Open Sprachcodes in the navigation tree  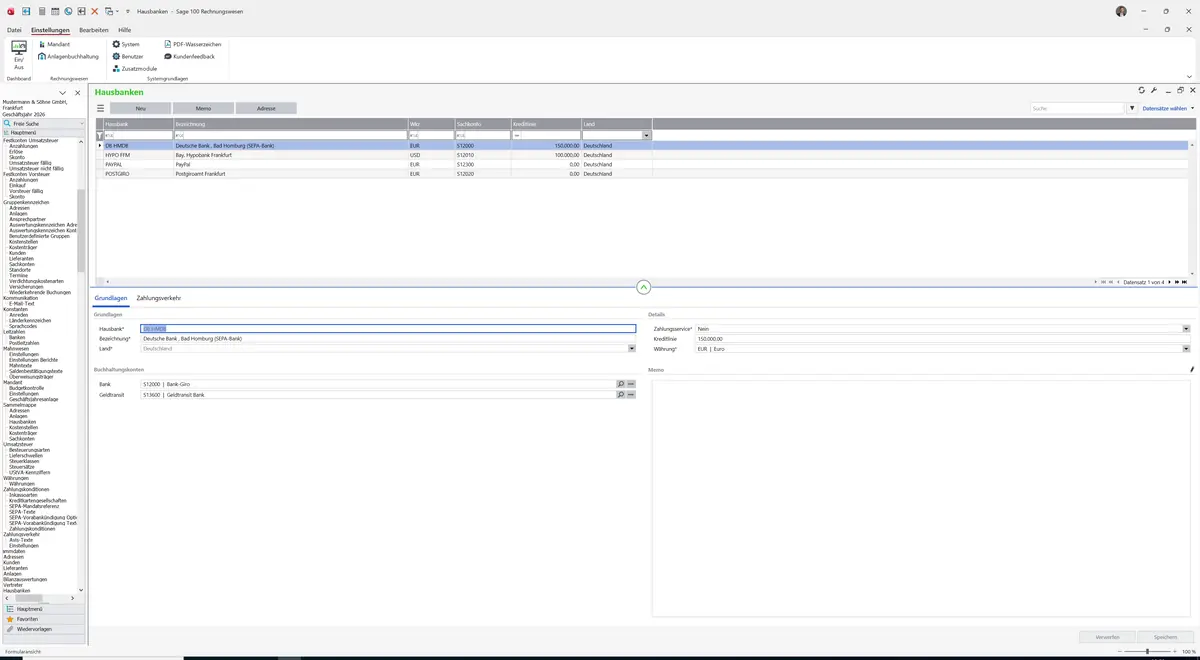click(x=23, y=326)
